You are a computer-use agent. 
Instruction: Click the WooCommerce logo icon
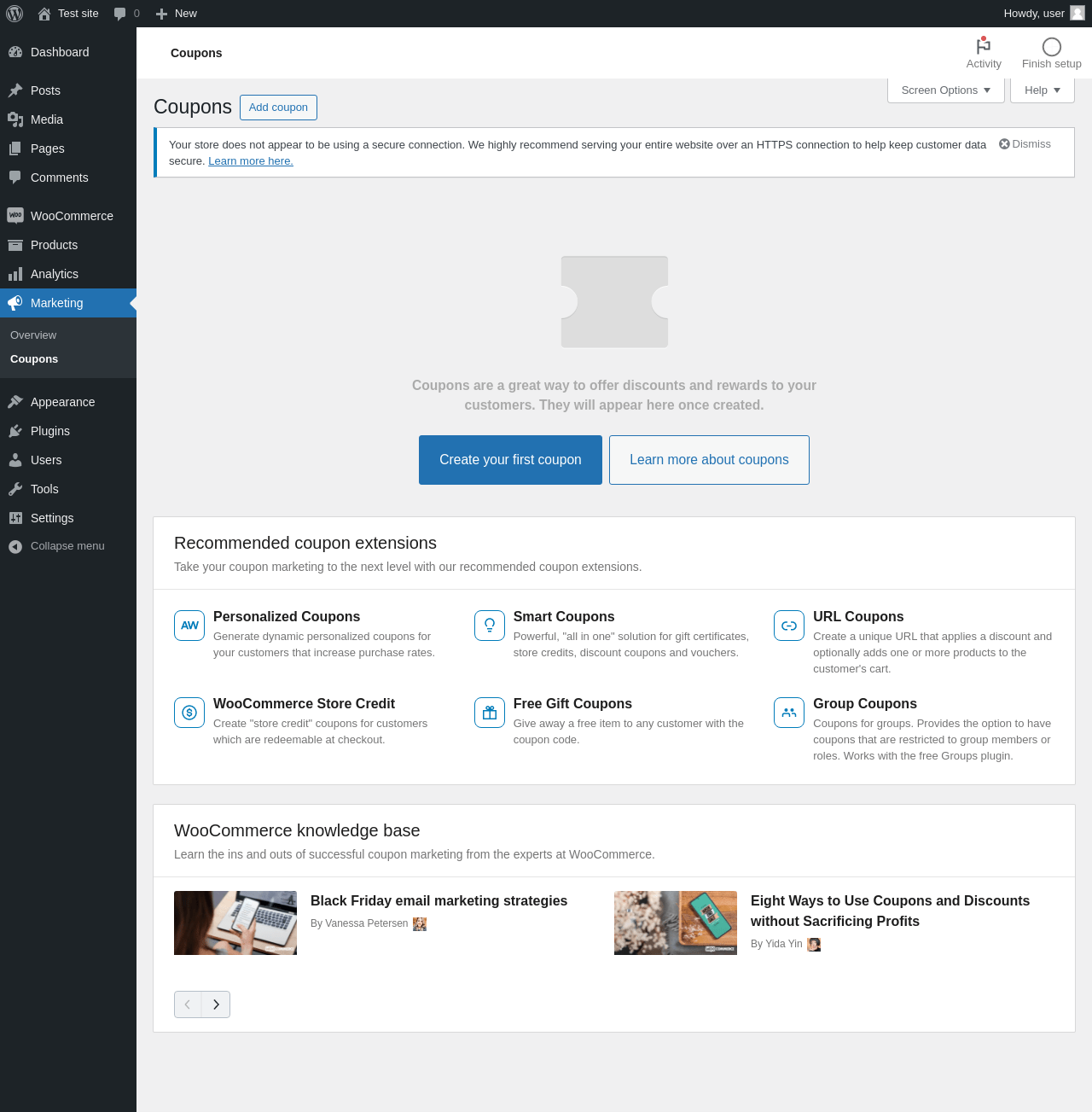15,216
